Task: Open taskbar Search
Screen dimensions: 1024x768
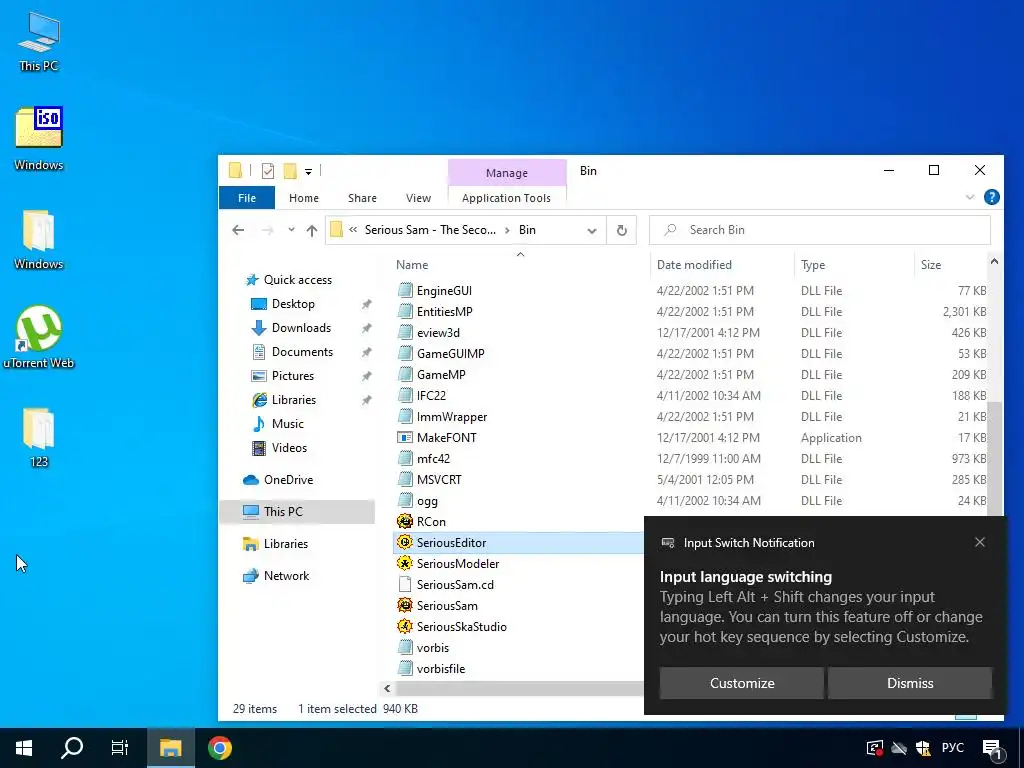Action: 72,748
